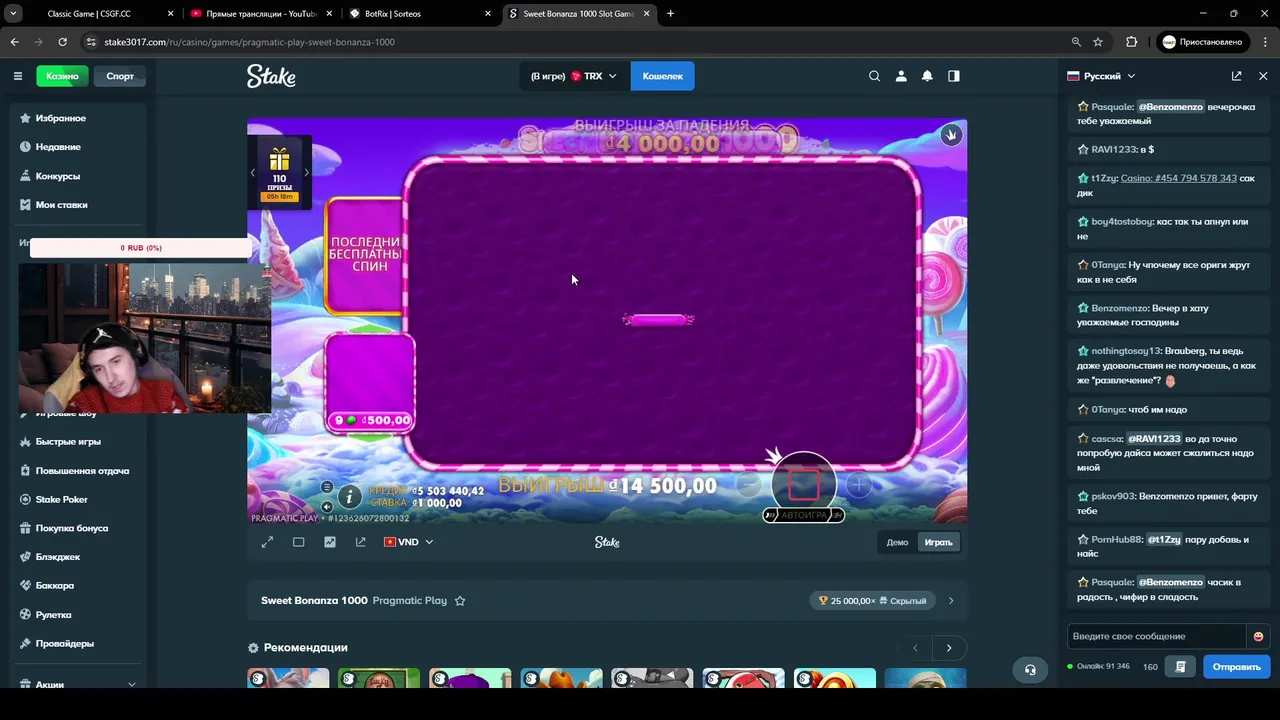The height and width of the screenshot is (720, 1280).
Task: Open the emoji picker in chat
Action: coord(1258,636)
